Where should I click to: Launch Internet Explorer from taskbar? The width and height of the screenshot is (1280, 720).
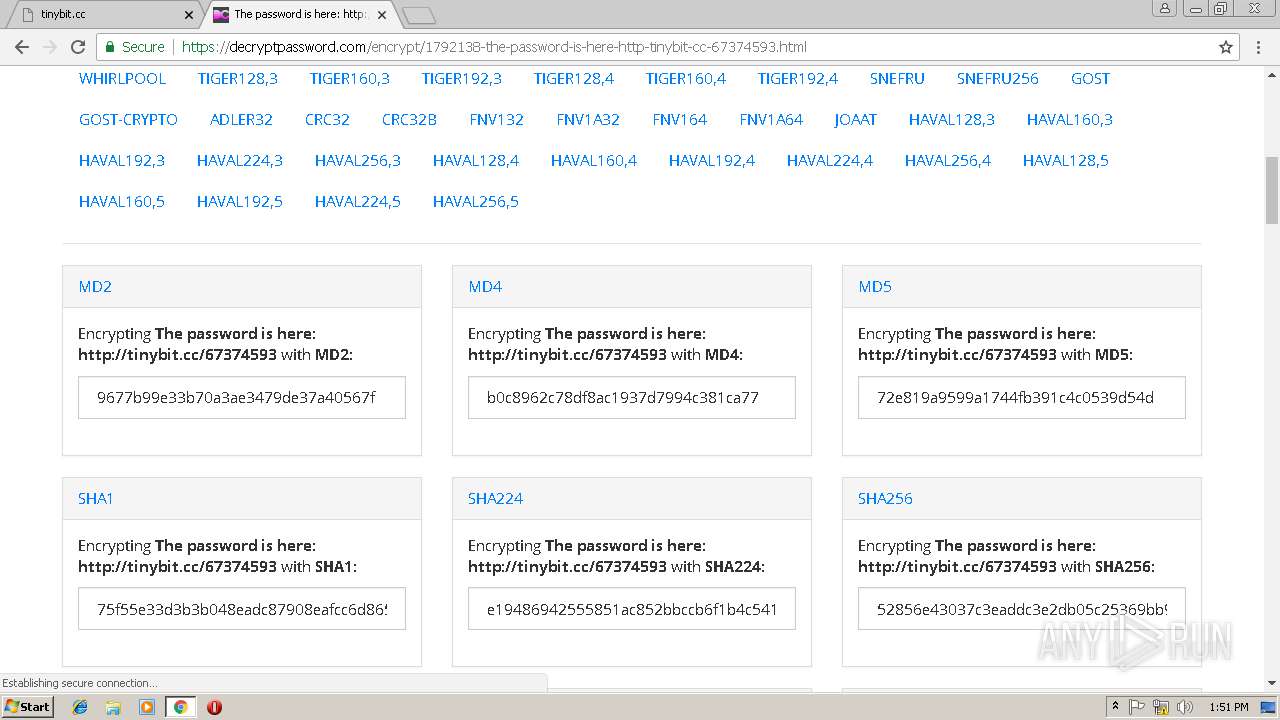(80, 707)
